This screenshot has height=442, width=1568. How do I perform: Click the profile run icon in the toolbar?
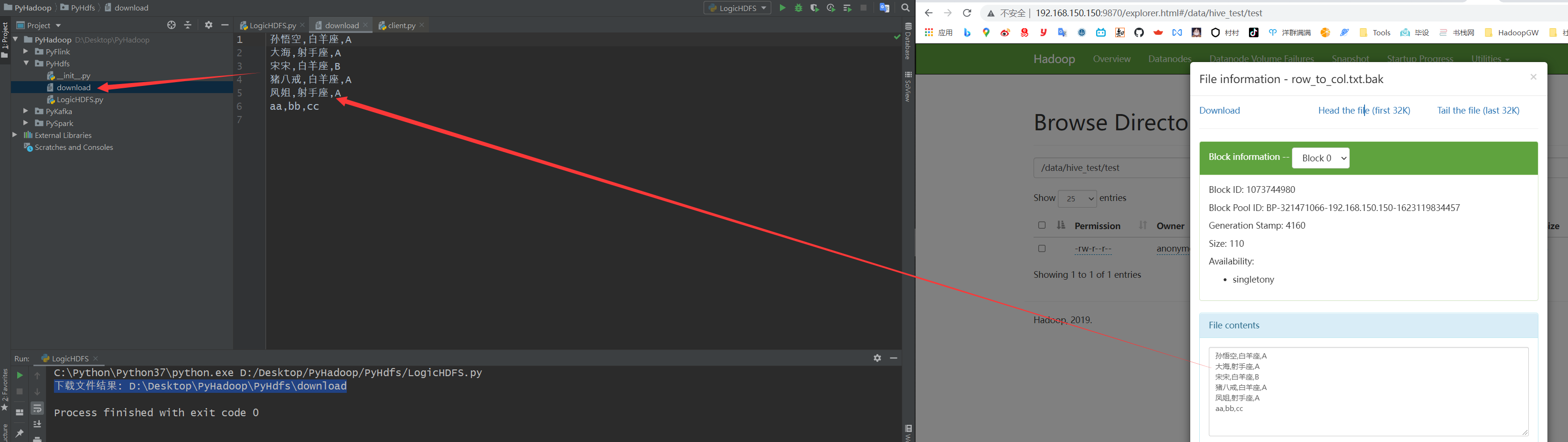click(x=831, y=8)
